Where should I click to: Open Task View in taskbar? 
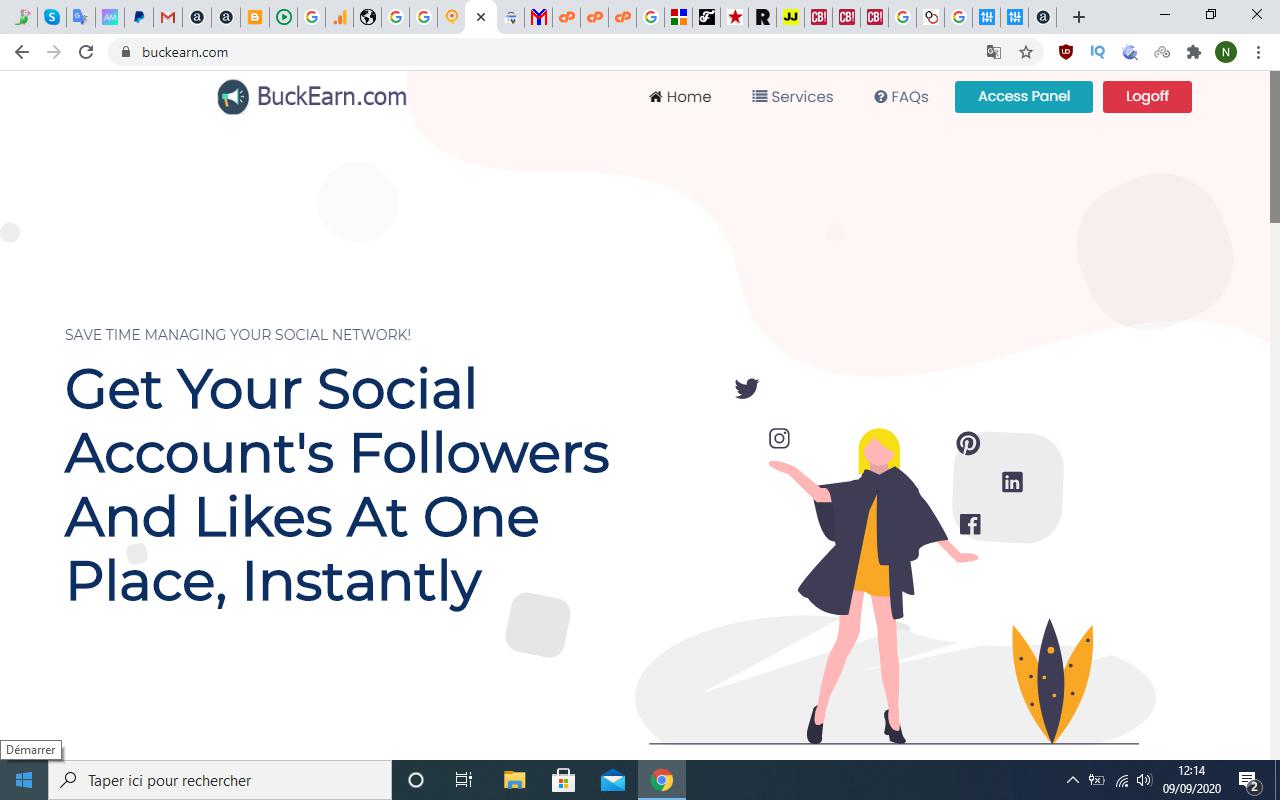point(464,780)
